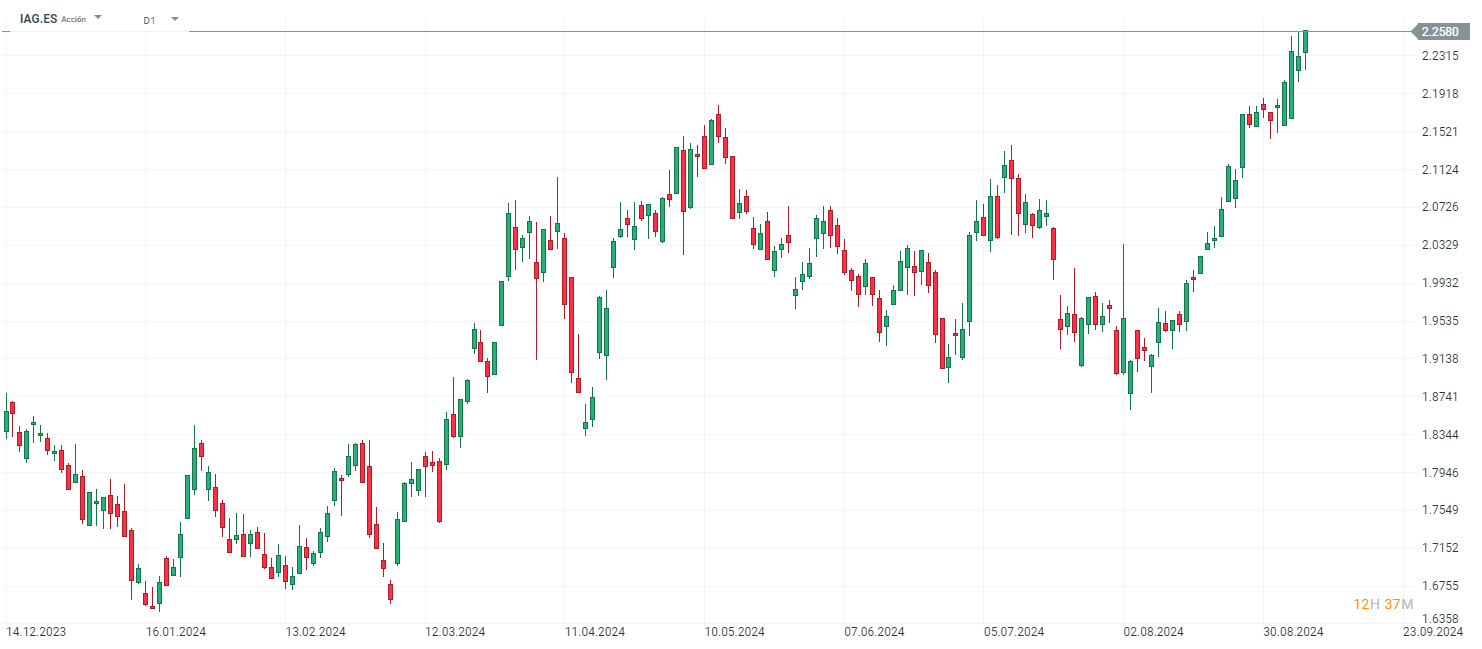Select the 16.01.2024 date axis label
1482x649 pixels.
click(x=176, y=632)
